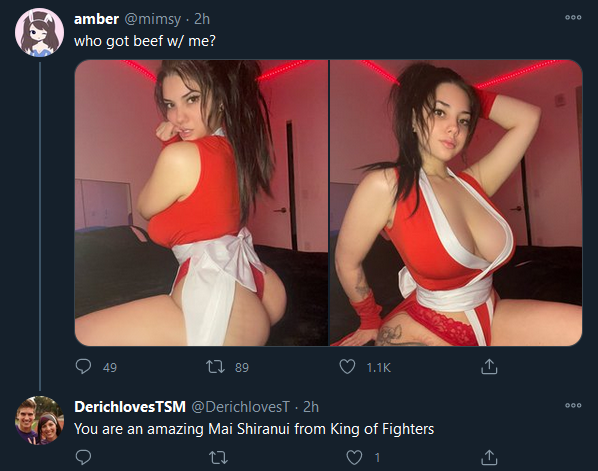The width and height of the screenshot is (598, 471).
Task: Open the @mimsy handle link
Action: click(153, 19)
